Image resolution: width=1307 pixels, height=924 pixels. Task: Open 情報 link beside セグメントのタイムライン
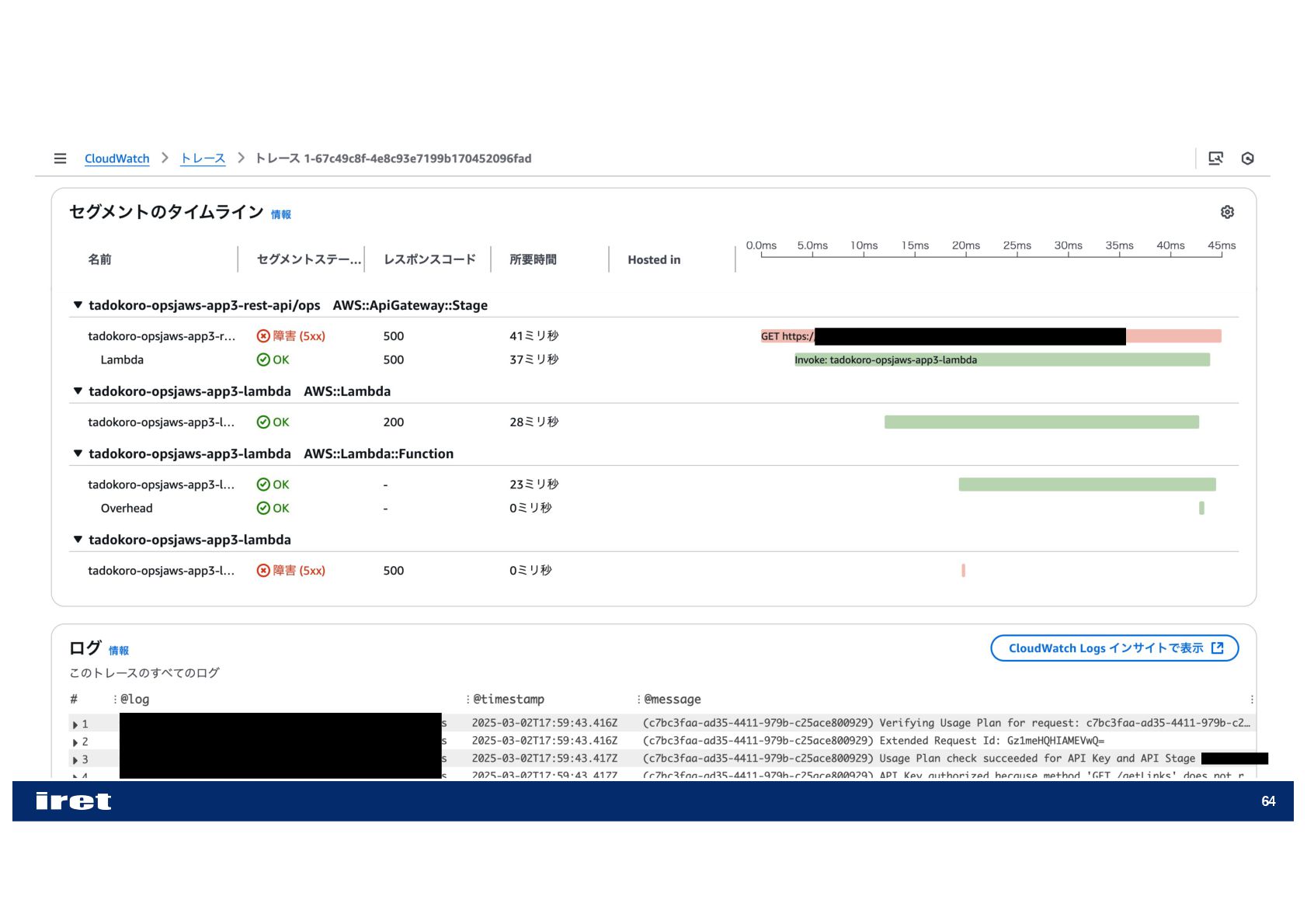tap(281, 215)
